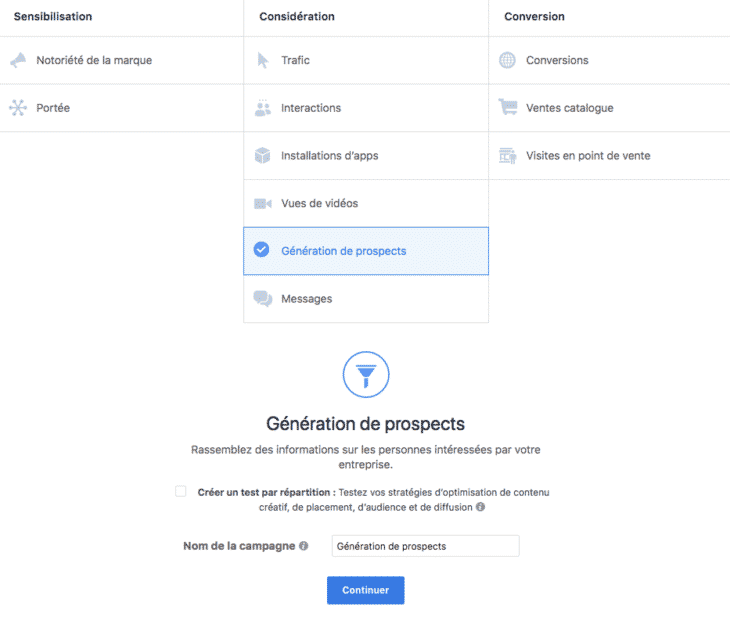Viewport: 730px width, 642px height.
Task: Click the Trafic cursor icon
Action: 263,61
